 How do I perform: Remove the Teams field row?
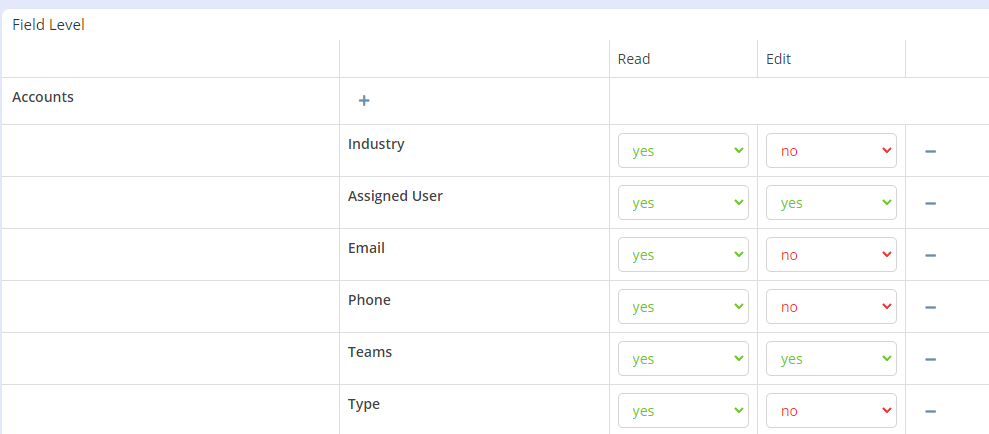tap(930, 359)
